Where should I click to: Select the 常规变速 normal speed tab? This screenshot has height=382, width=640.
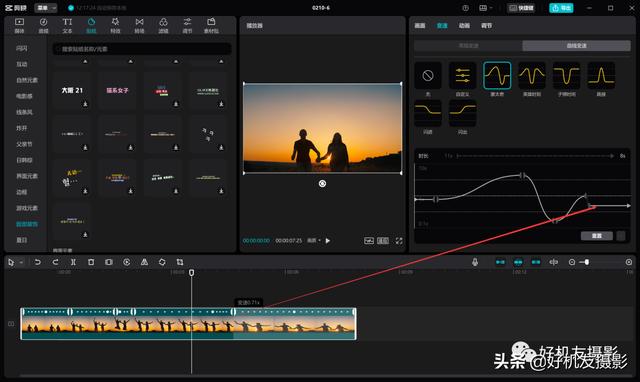pyautogui.click(x=468, y=45)
